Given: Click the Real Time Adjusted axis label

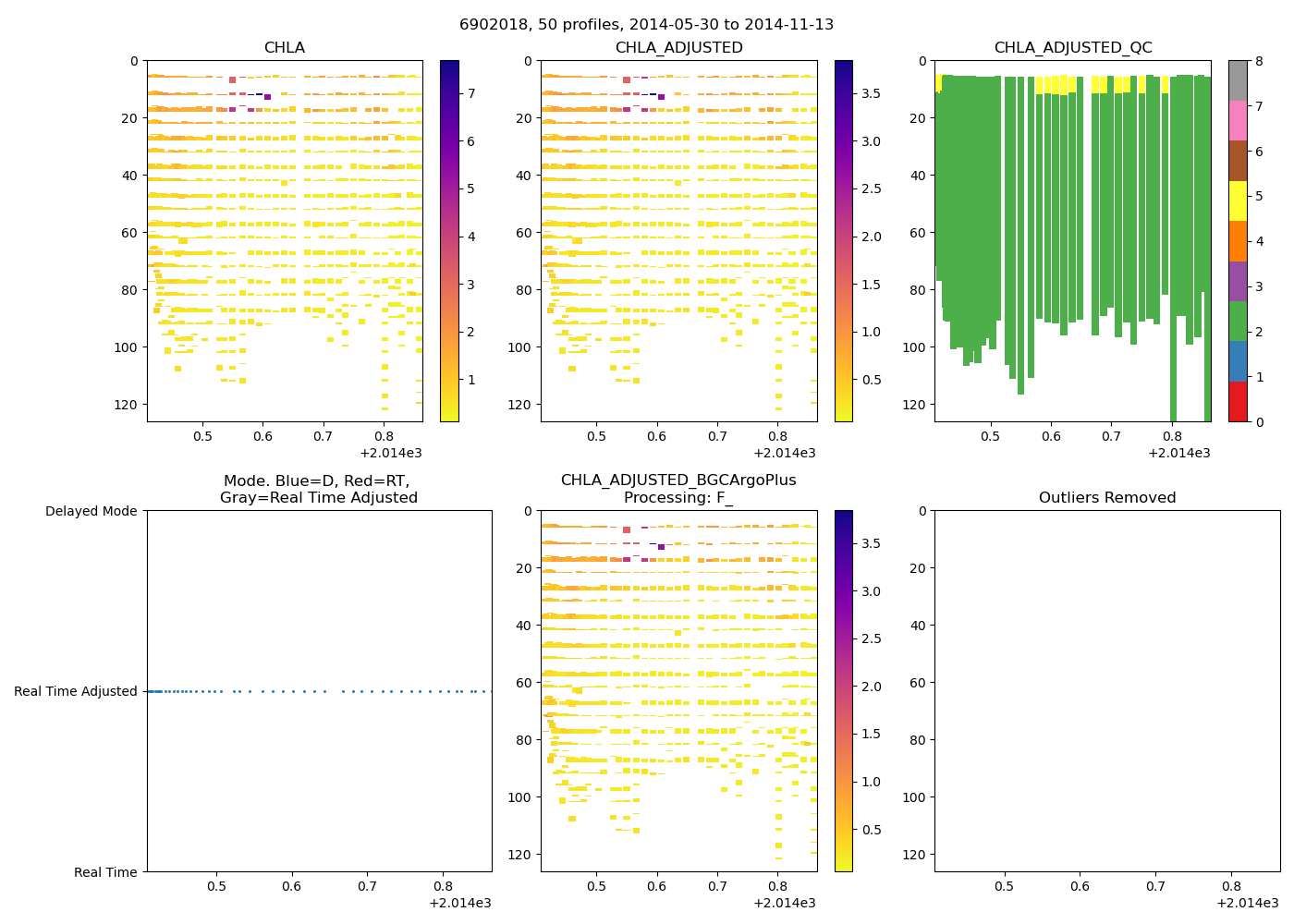Looking at the screenshot, I should point(76,691).
